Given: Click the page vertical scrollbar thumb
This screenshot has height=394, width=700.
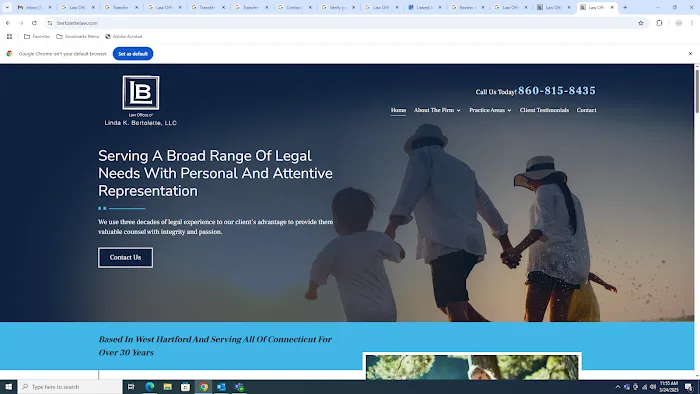Looking at the screenshot, I should [697, 91].
